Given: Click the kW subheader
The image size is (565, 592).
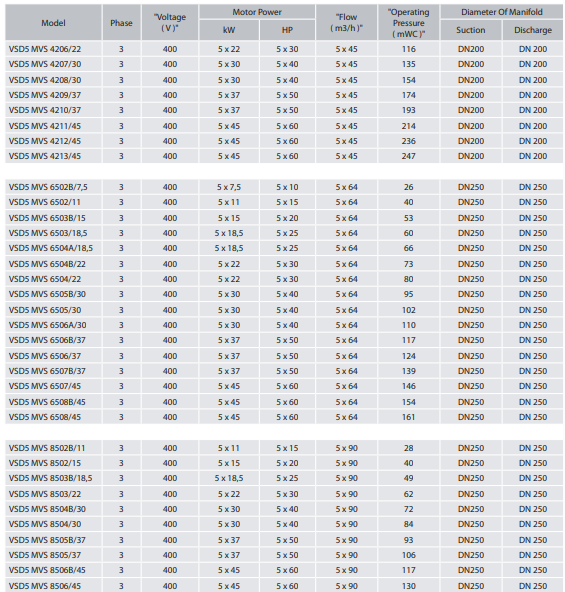Looking at the screenshot, I should (x=229, y=30).
